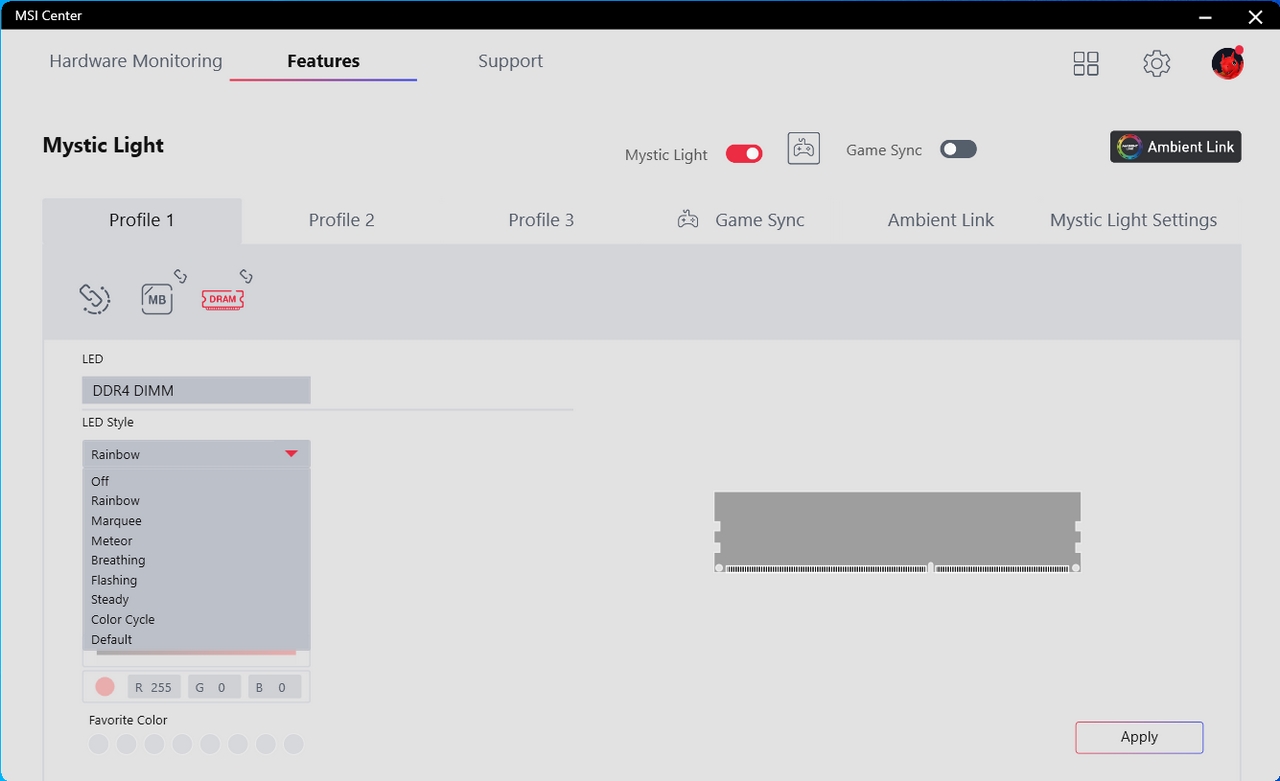This screenshot has height=781, width=1280.
Task: Click the game controller icon beside Mystic Light toggle
Action: pyautogui.click(x=804, y=149)
